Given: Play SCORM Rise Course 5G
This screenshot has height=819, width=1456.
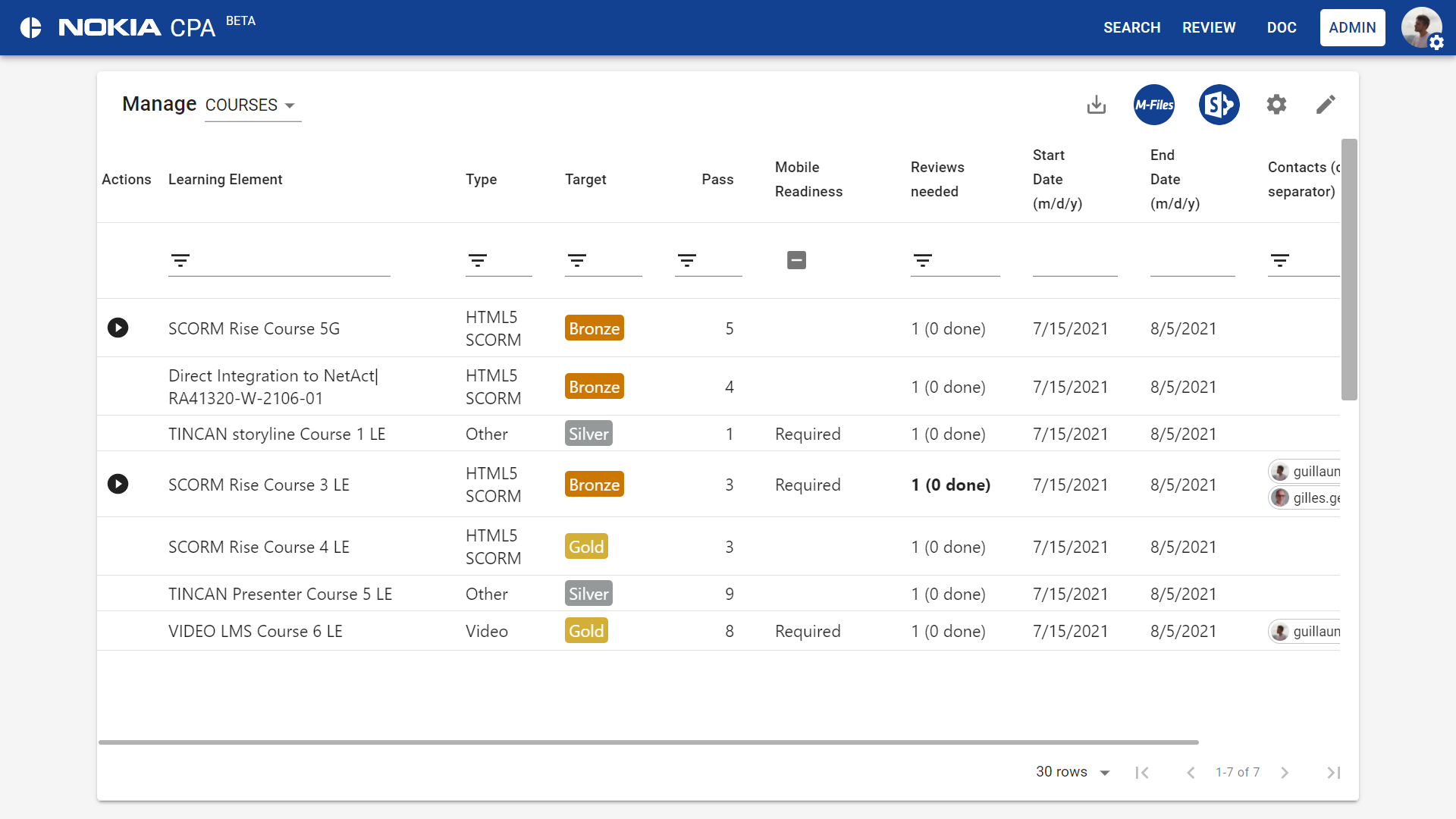Looking at the screenshot, I should [x=118, y=328].
